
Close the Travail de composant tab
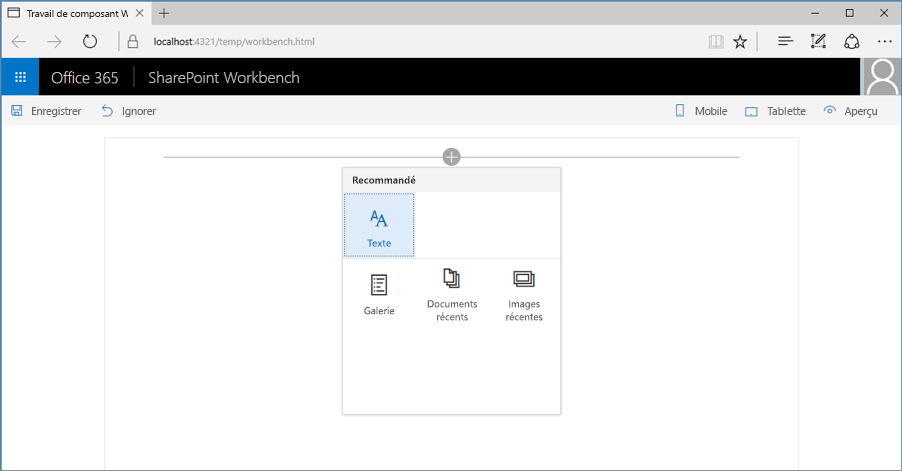(139, 13)
